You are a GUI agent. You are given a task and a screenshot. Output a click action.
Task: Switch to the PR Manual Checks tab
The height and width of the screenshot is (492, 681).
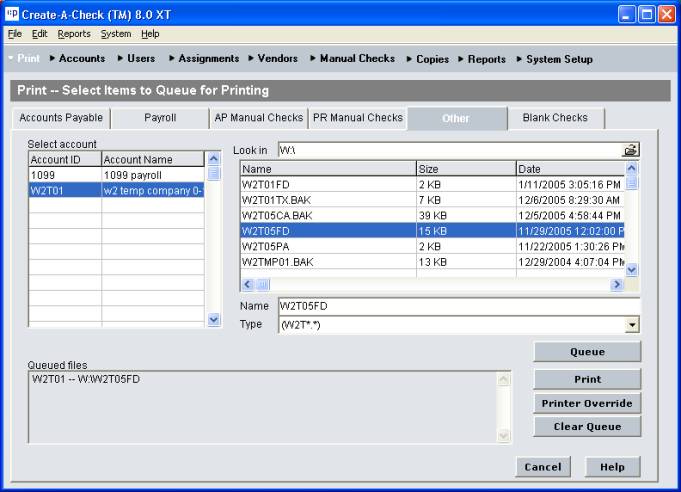[x=358, y=118]
